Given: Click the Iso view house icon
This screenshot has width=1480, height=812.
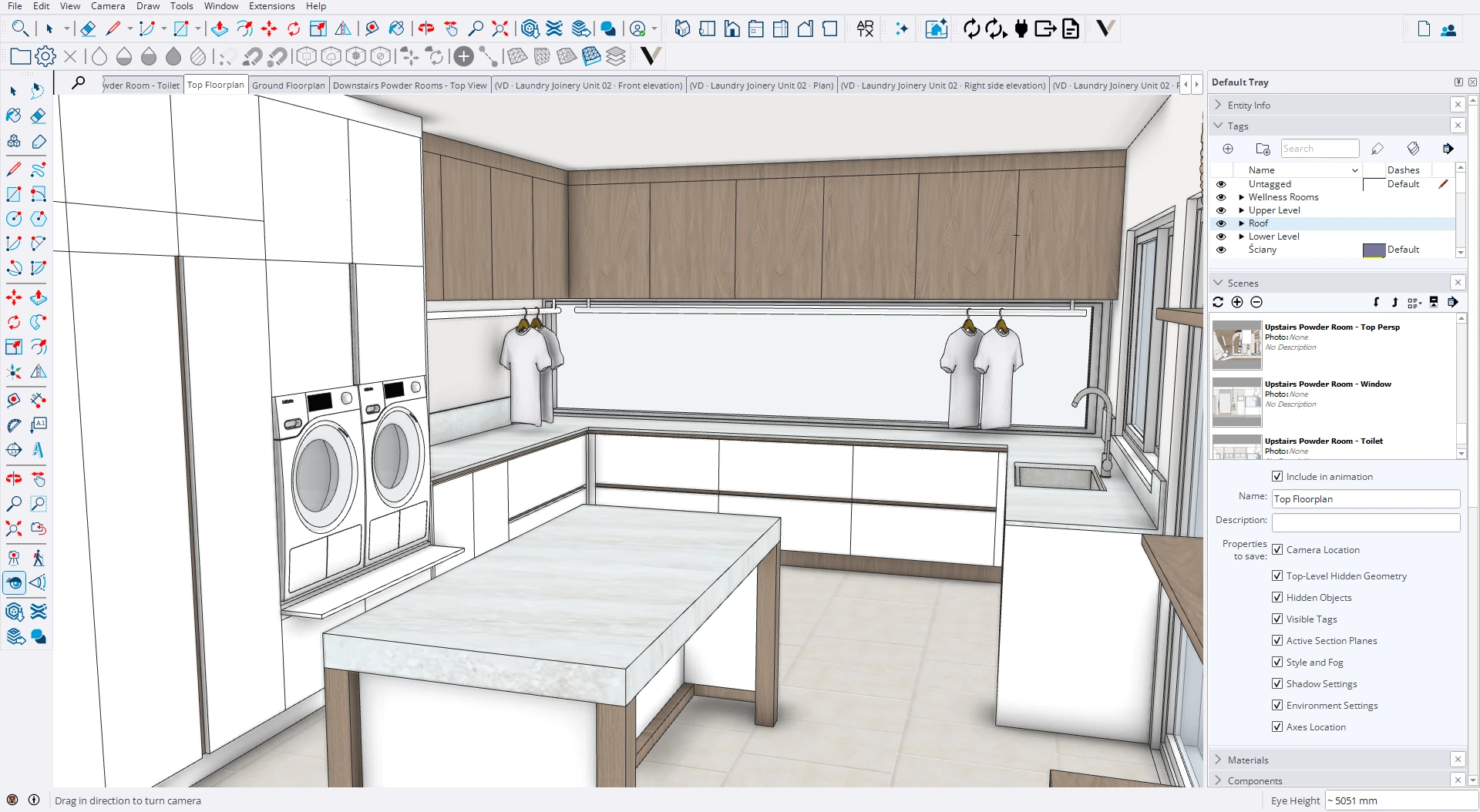Looking at the screenshot, I should [x=682, y=29].
